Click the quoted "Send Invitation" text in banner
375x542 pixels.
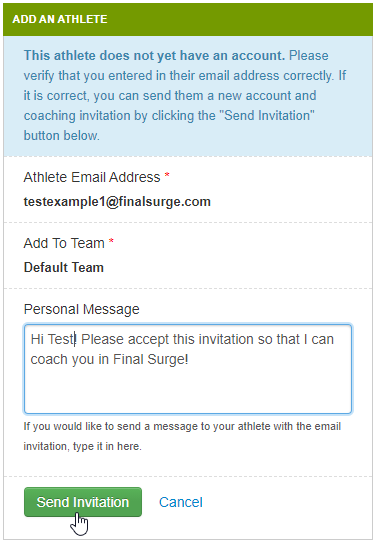(x=269, y=115)
